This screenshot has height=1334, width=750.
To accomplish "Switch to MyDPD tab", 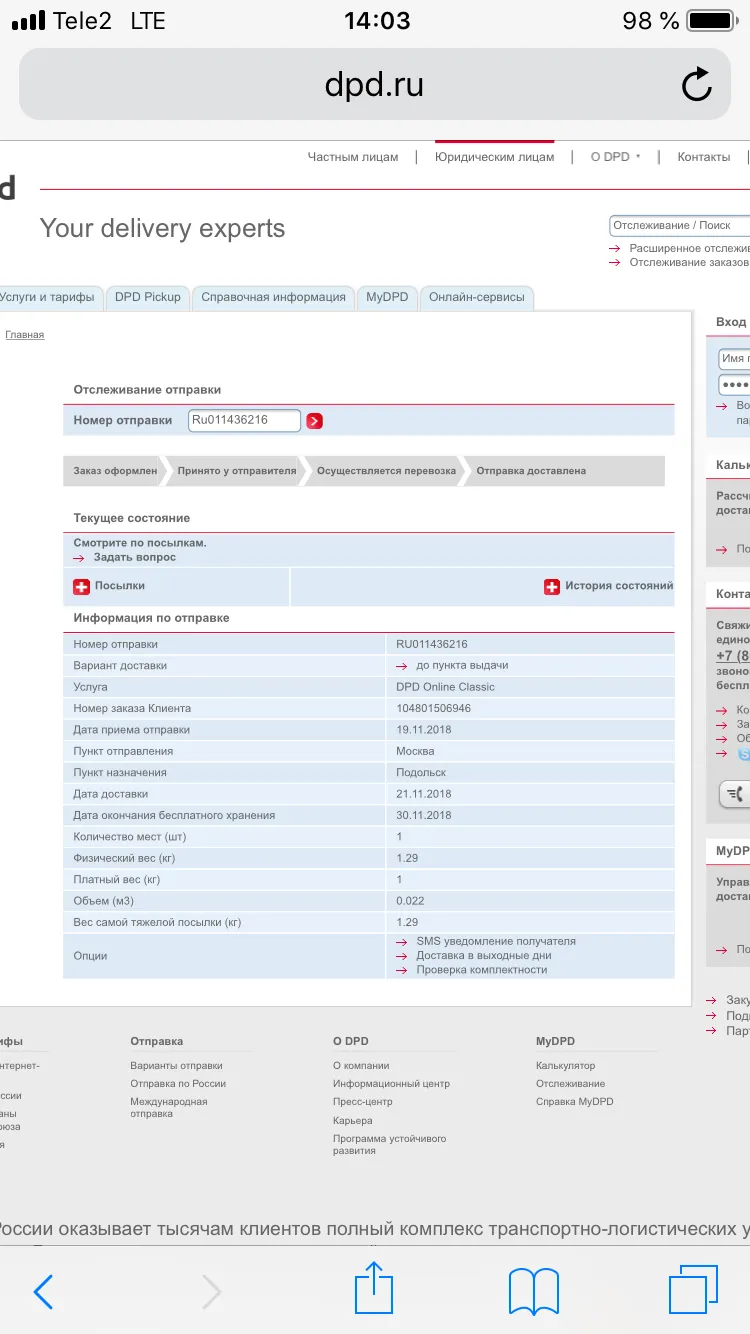I will (x=387, y=297).
